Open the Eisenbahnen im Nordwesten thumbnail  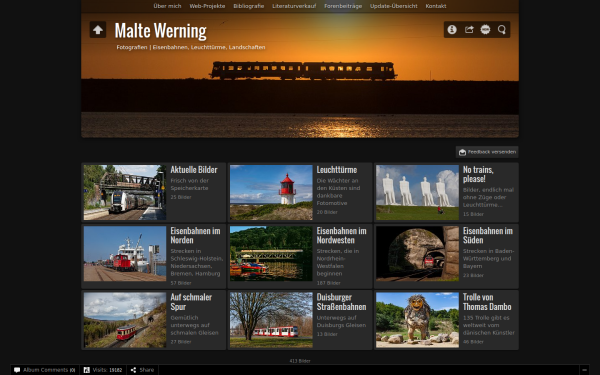[271, 254]
